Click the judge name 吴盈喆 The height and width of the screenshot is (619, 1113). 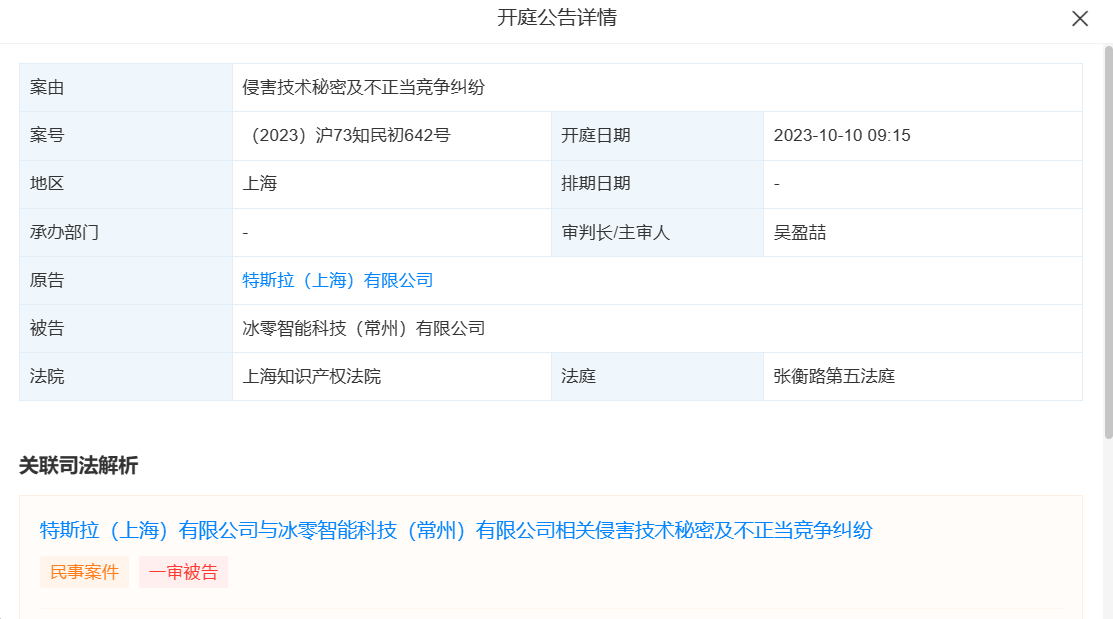800,233
